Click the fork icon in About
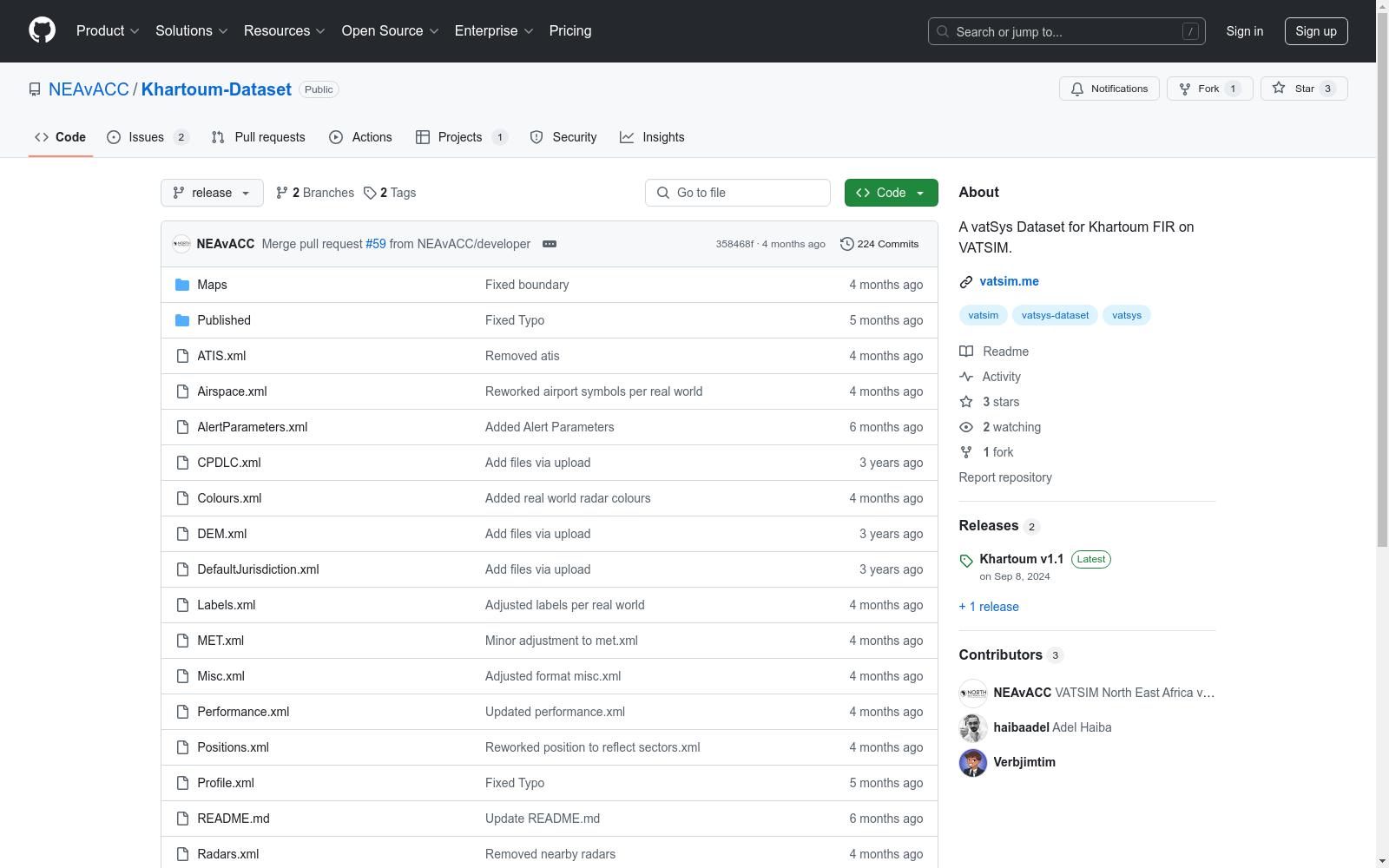Screen dimensions: 1389x868 point(966,452)
